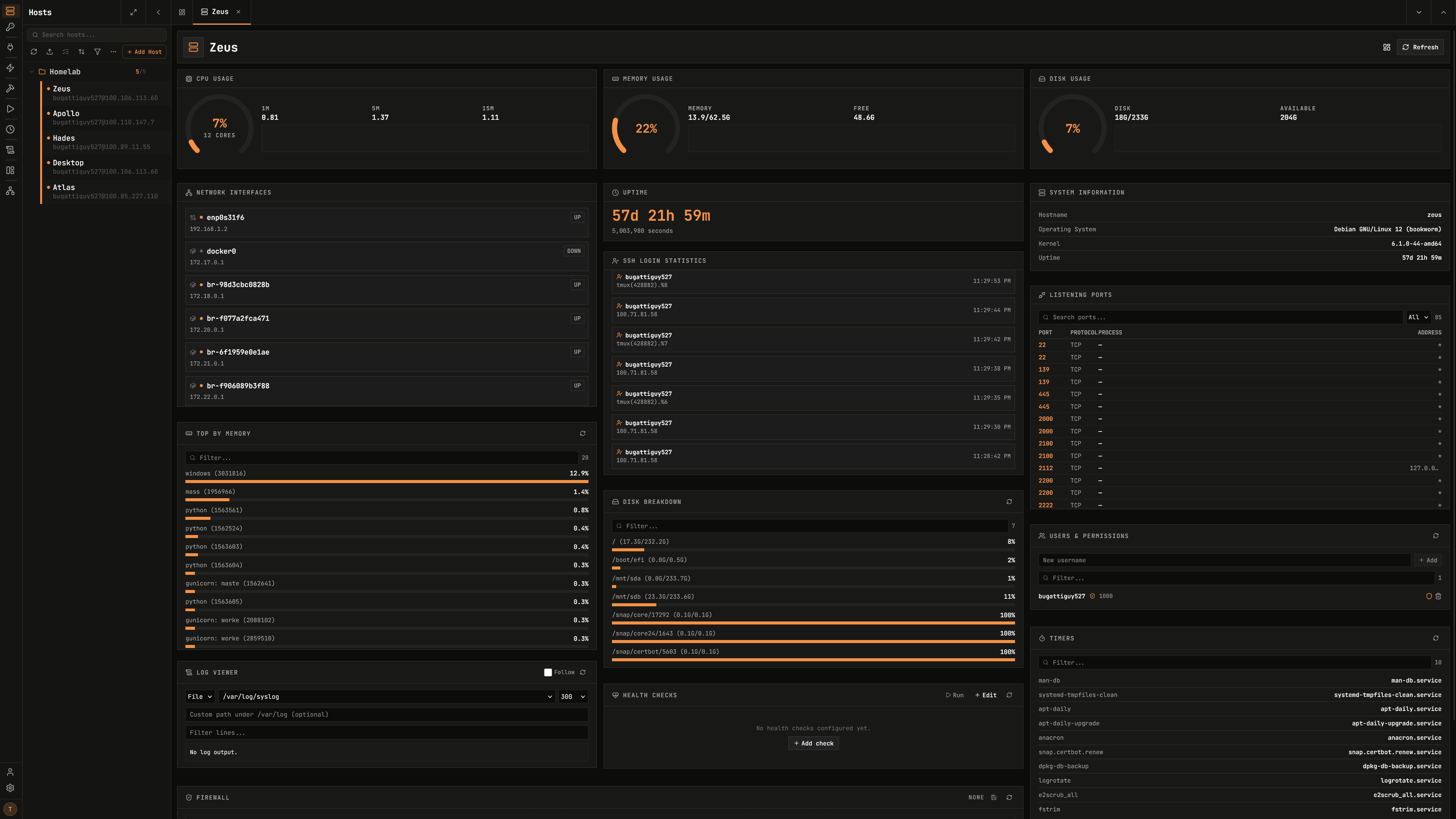The width and height of the screenshot is (1456, 819).
Task: Focus the Search ports field
Action: point(1220,318)
